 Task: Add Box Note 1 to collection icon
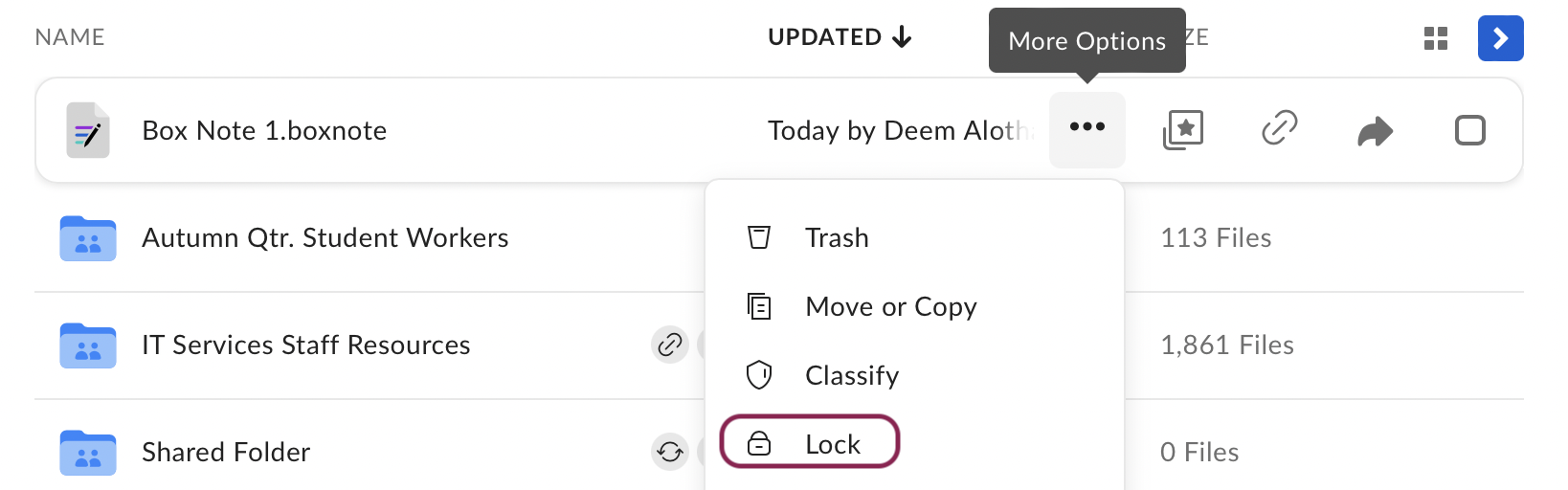pyautogui.click(x=1183, y=129)
